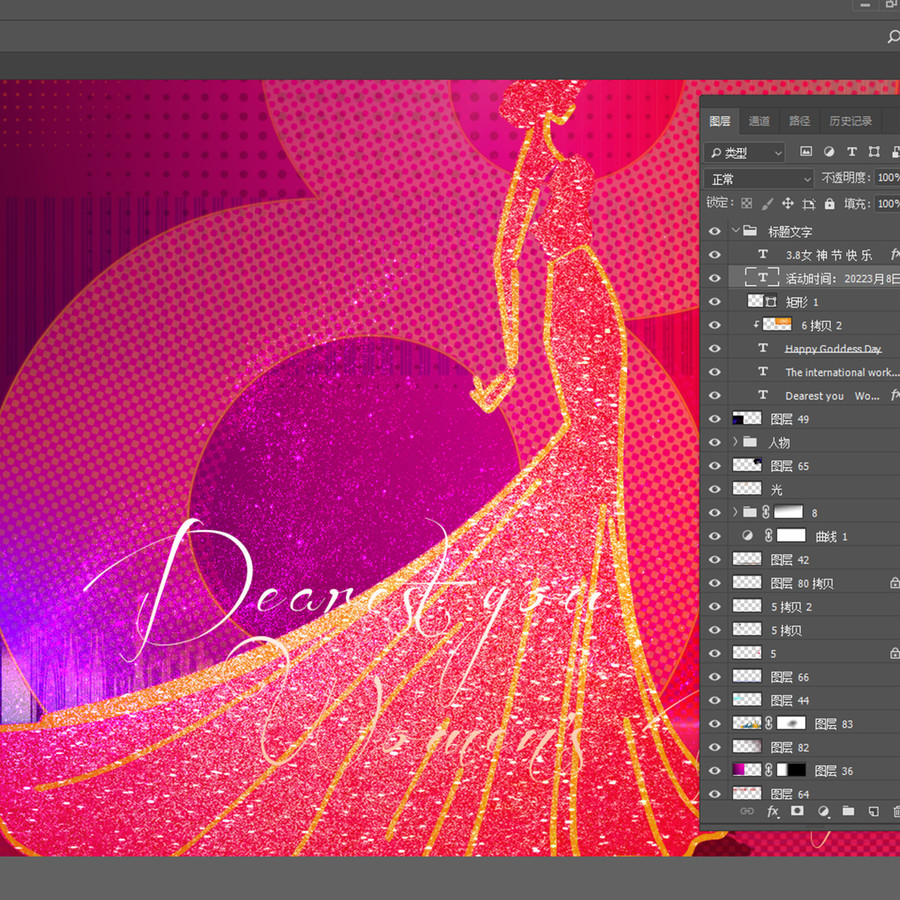Open the 正常 blend mode dropdown
Image resolution: width=900 pixels, height=900 pixels.
coord(759,179)
